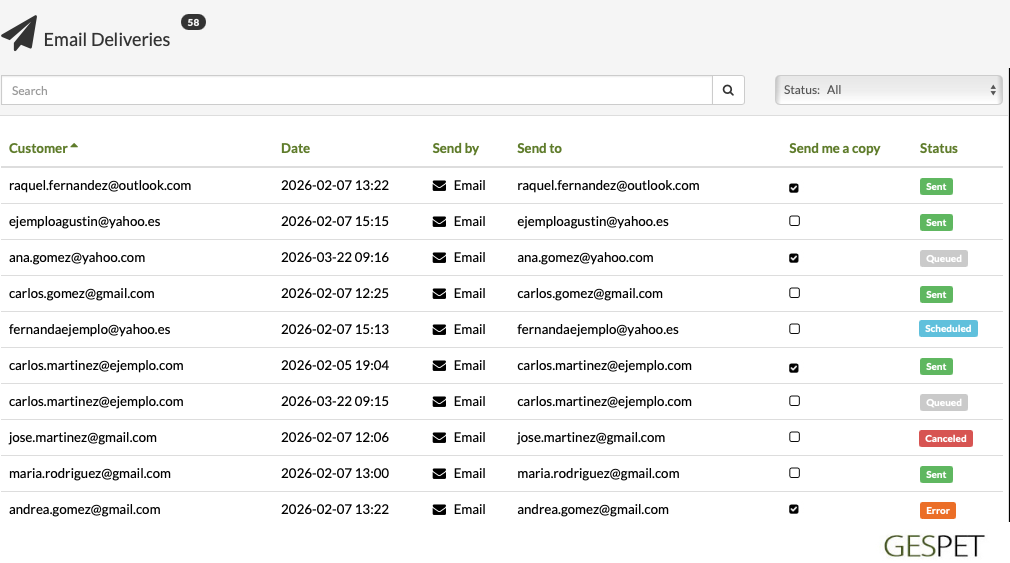This screenshot has width=1010, height=563.
Task: Sort by the Status column header
Action: point(938,148)
